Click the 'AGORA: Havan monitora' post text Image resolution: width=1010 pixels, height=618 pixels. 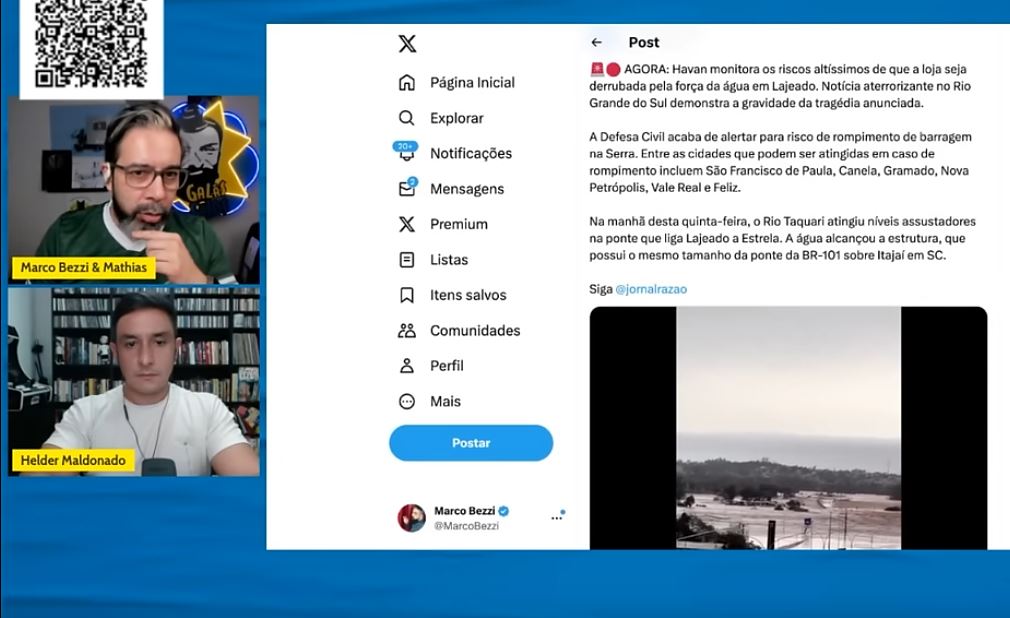(x=779, y=86)
